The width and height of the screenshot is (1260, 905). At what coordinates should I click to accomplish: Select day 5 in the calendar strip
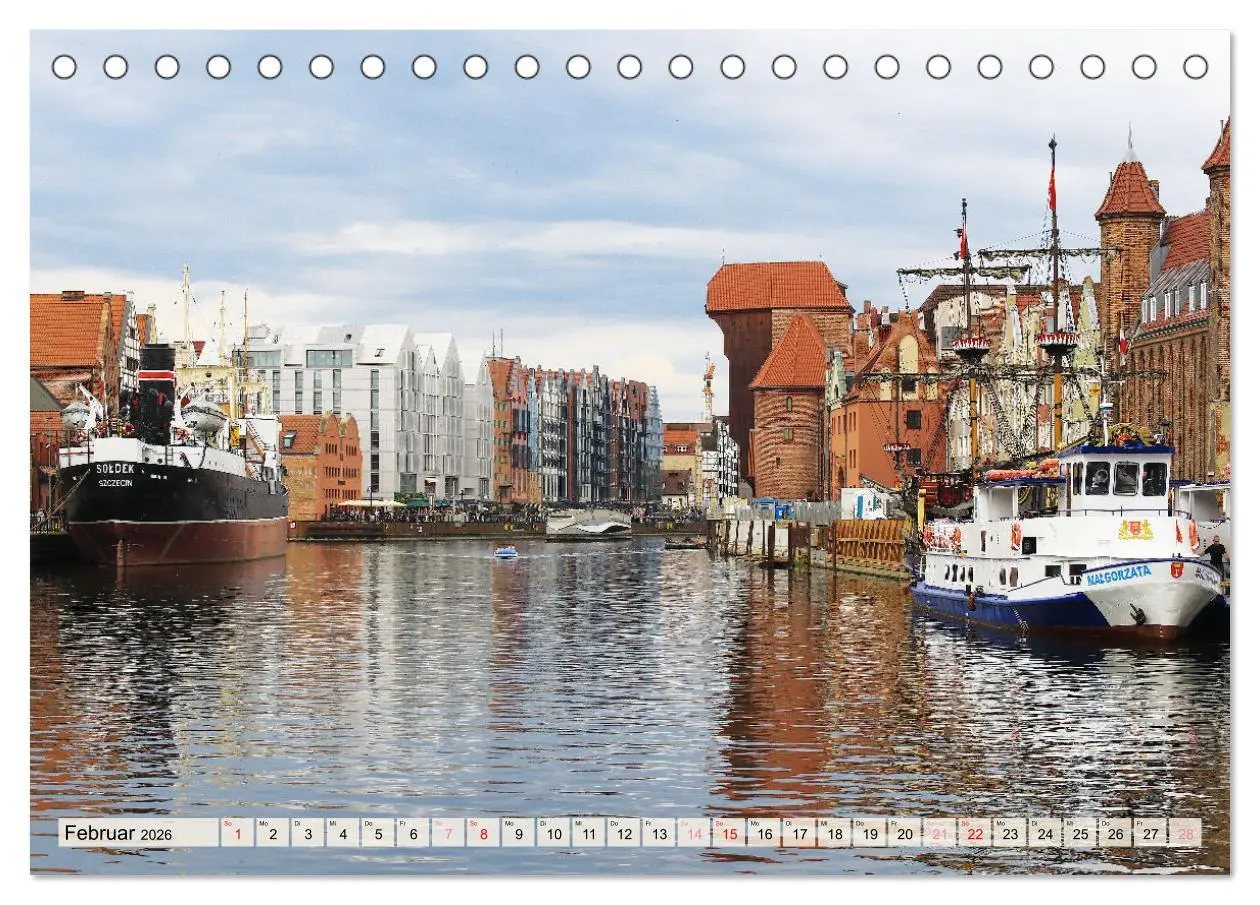tap(378, 833)
